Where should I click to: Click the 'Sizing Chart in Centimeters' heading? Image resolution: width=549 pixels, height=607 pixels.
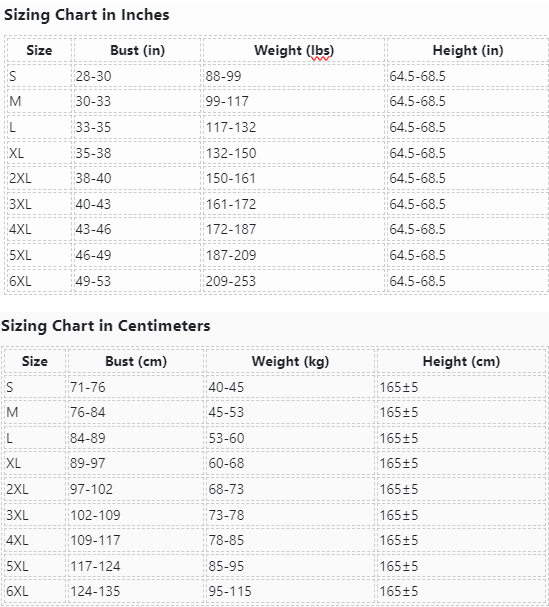pos(106,326)
